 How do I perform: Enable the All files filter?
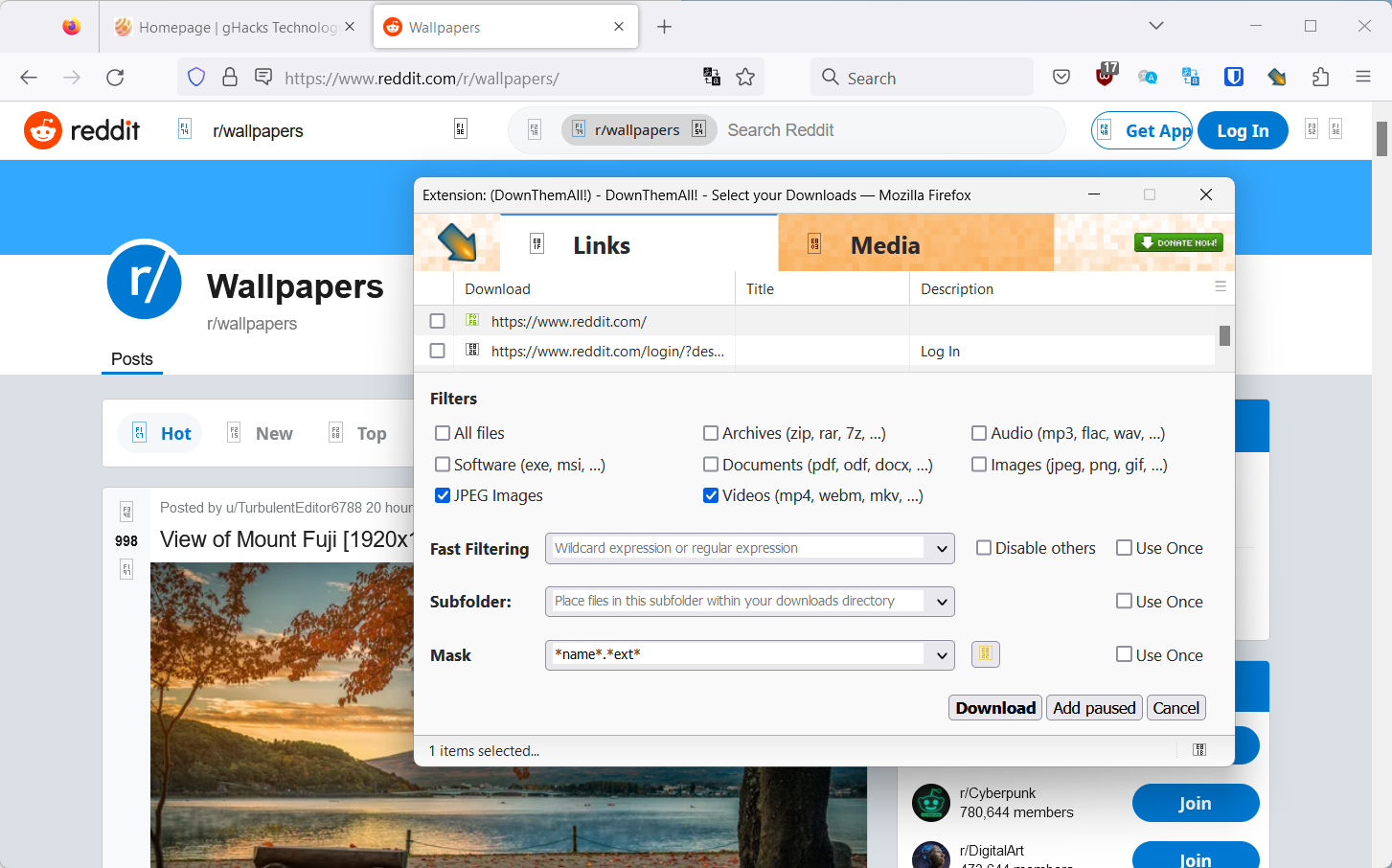pos(442,433)
